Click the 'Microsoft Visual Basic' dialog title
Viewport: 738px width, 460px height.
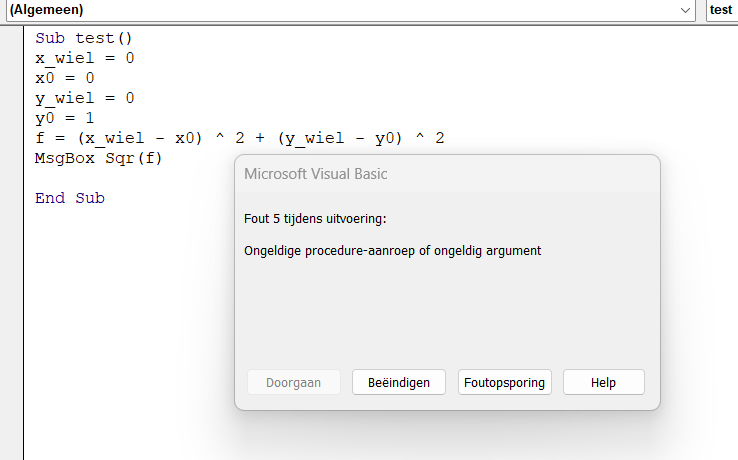point(316,174)
